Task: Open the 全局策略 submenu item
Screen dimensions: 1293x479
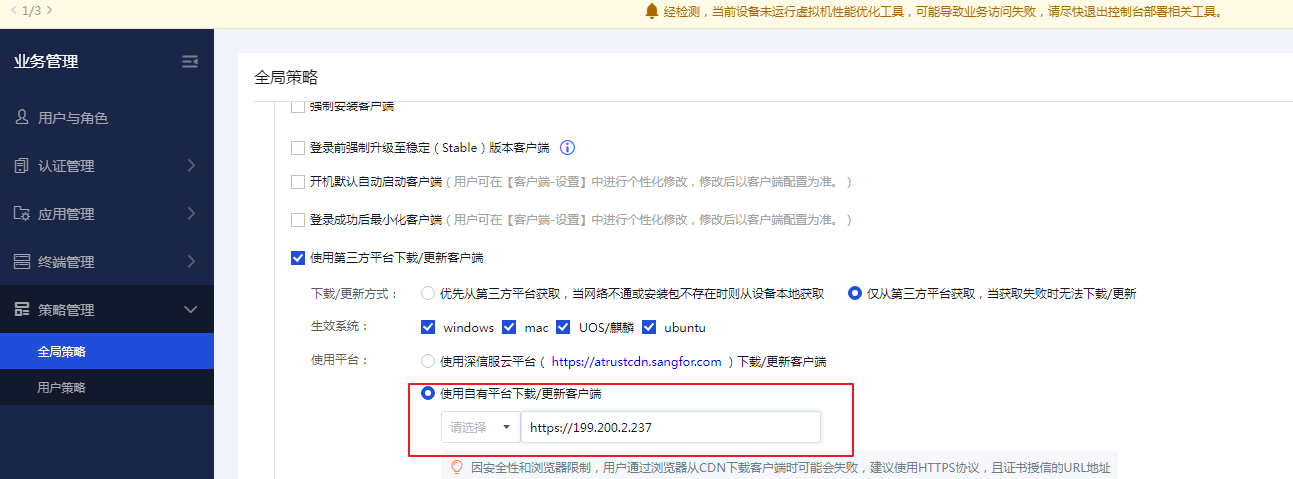Action: click(61, 352)
